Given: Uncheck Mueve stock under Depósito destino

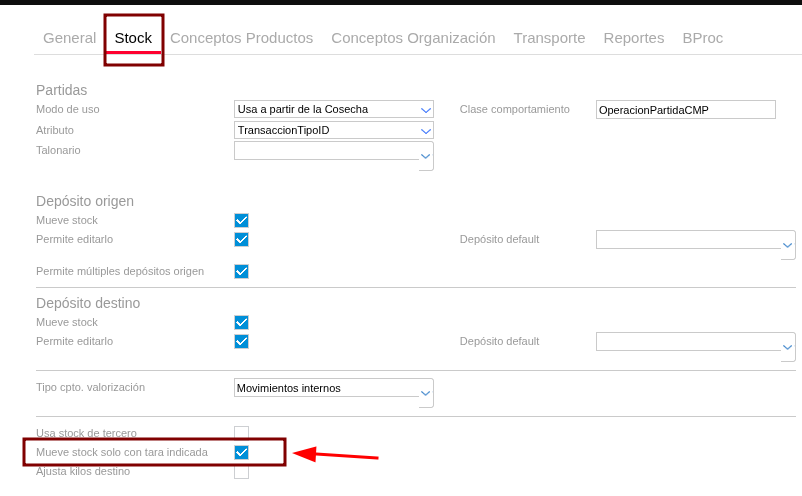Looking at the screenshot, I should 241,322.
